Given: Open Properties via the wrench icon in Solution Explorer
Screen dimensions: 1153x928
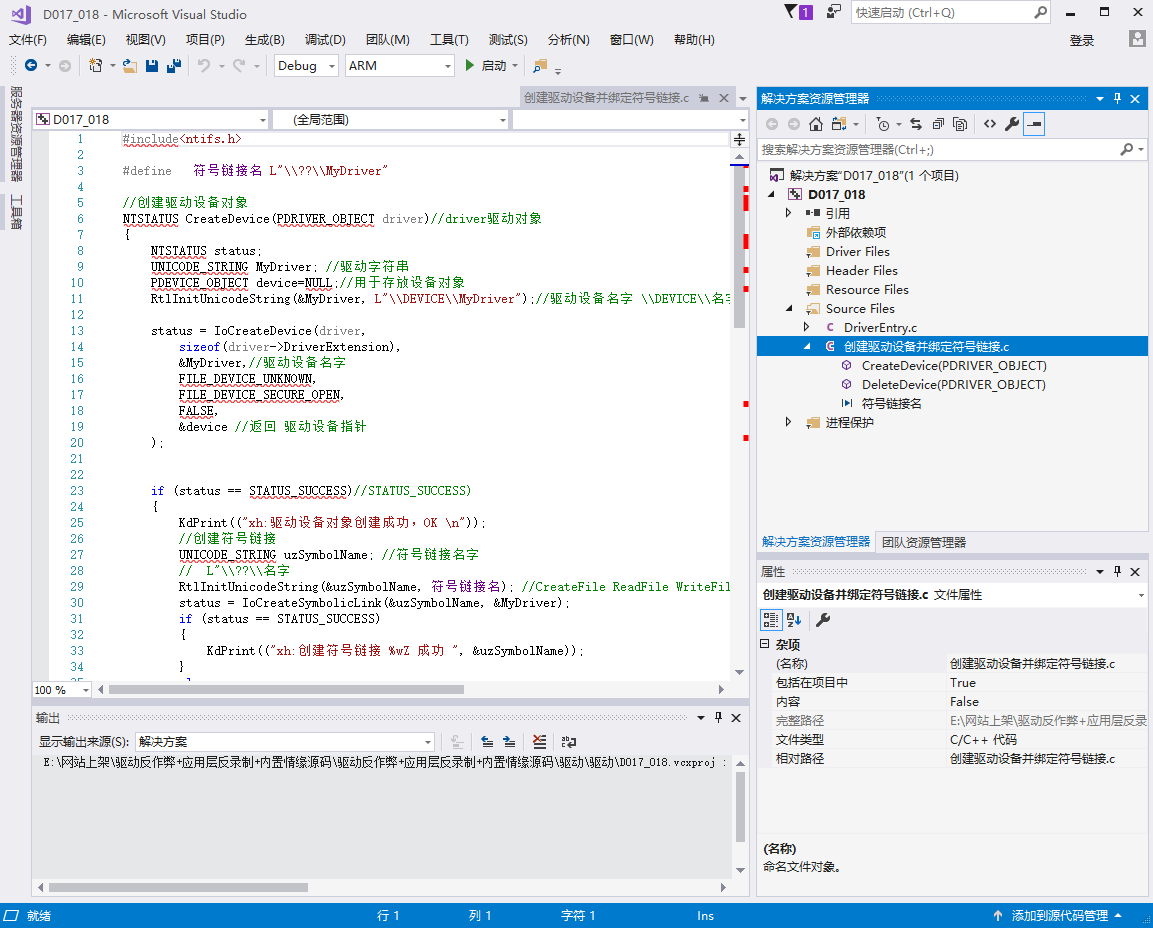Looking at the screenshot, I should coord(1011,124).
